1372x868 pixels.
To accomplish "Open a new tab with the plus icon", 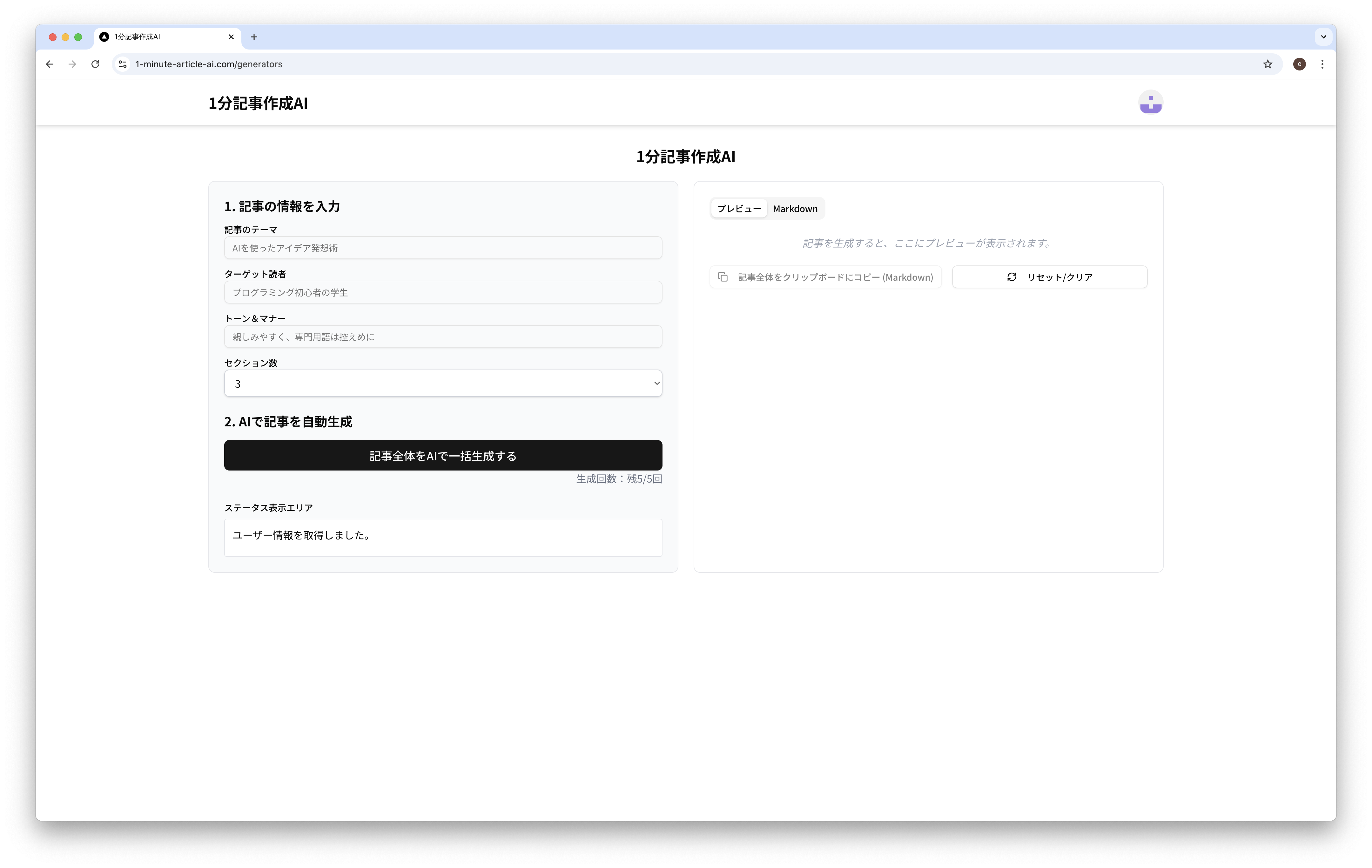I will [x=254, y=37].
